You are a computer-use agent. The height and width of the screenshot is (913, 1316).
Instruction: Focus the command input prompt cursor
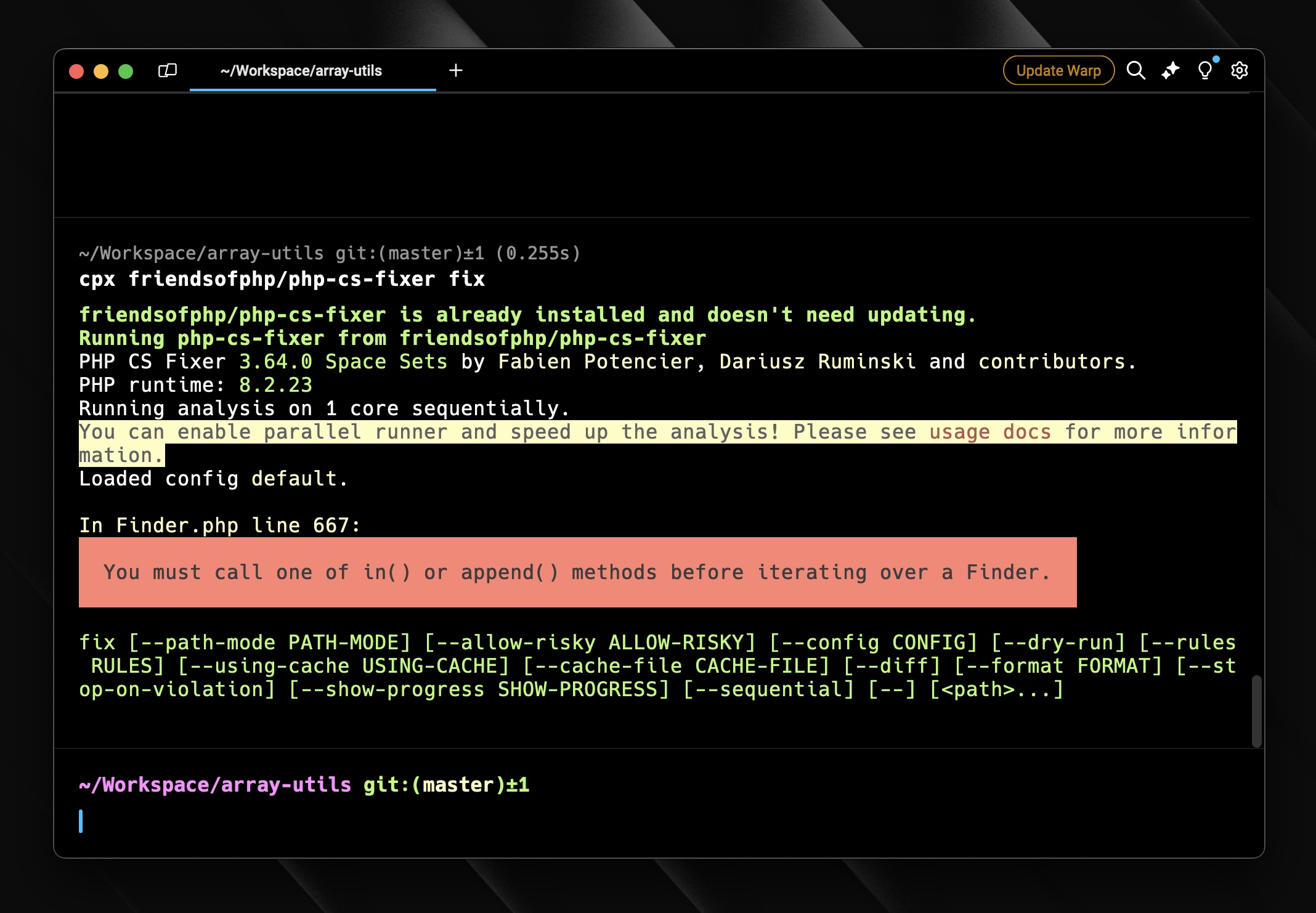(x=81, y=821)
